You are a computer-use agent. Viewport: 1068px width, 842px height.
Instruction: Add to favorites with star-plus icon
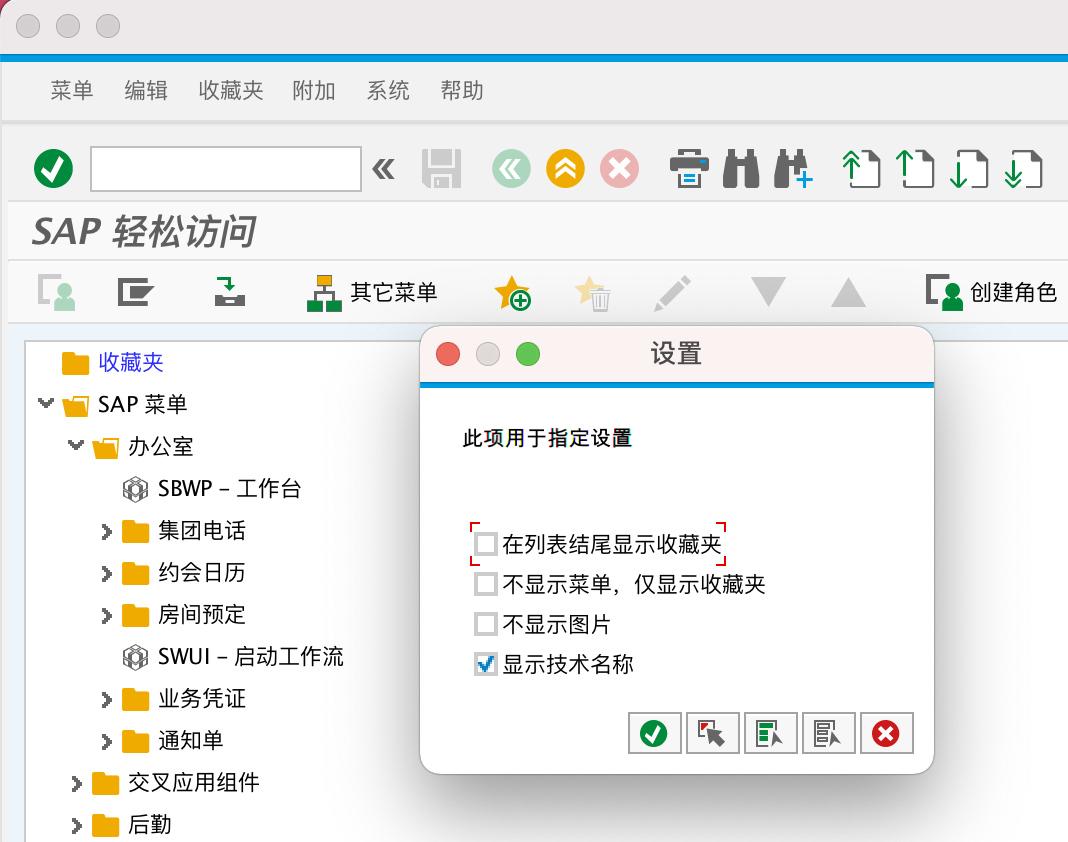[x=512, y=293]
